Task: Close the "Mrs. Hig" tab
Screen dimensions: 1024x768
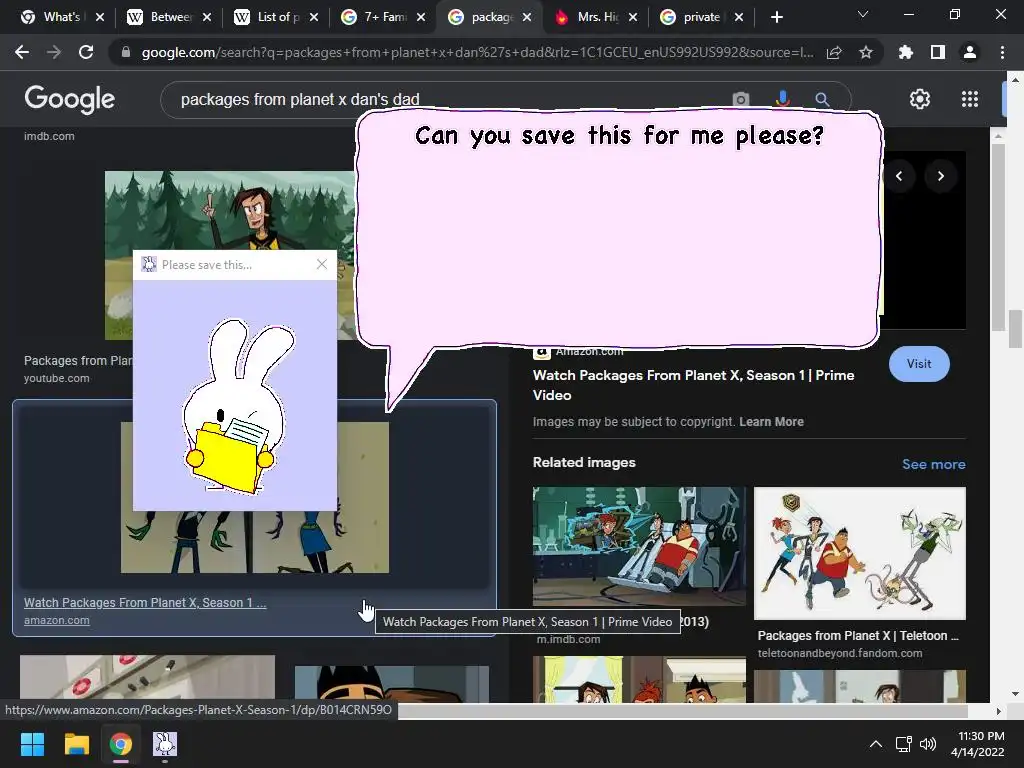Action: pyautogui.click(x=632, y=17)
